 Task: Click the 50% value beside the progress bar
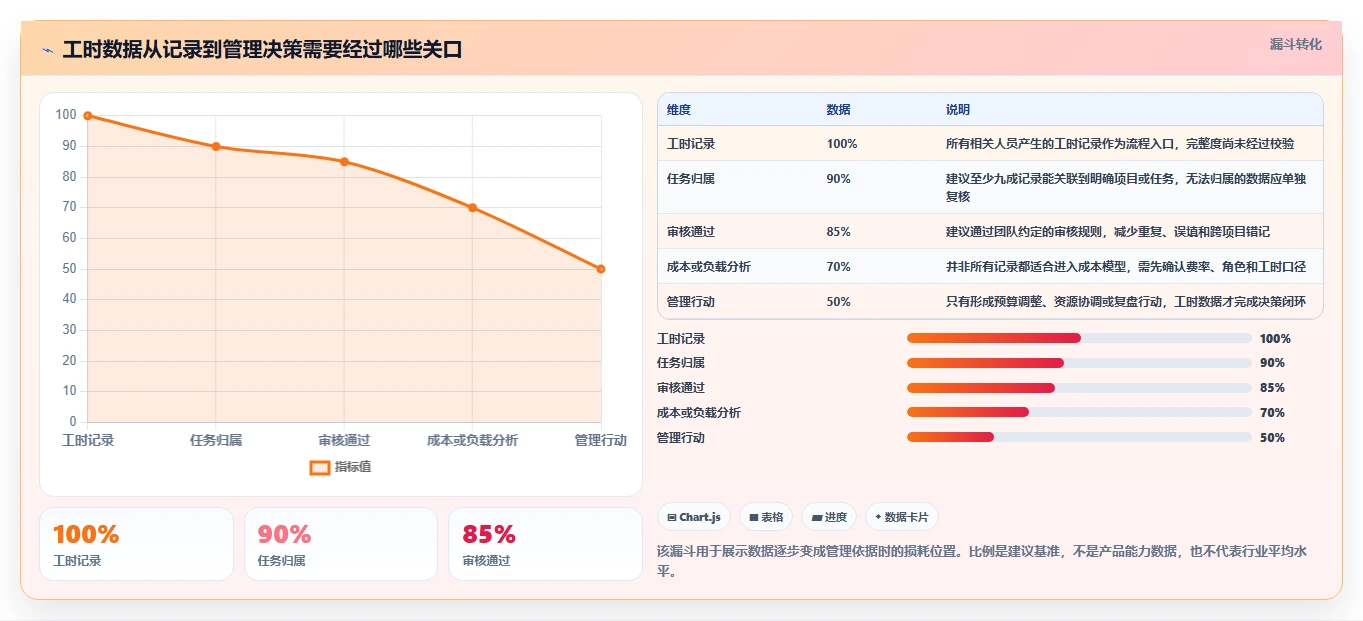(x=1272, y=437)
